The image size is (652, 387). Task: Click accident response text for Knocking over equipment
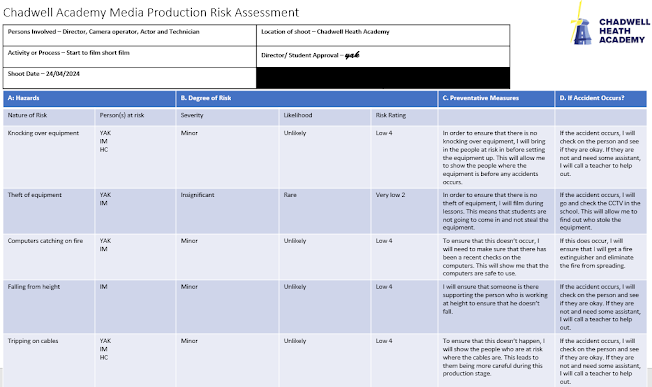pos(600,153)
